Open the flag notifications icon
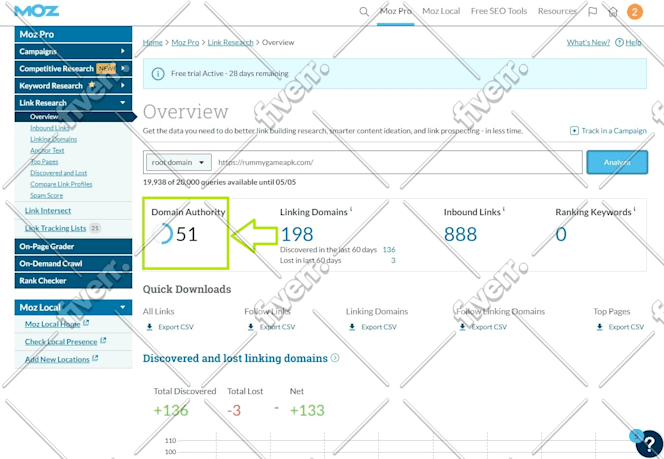This screenshot has height=459, width=664. tap(593, 11)
